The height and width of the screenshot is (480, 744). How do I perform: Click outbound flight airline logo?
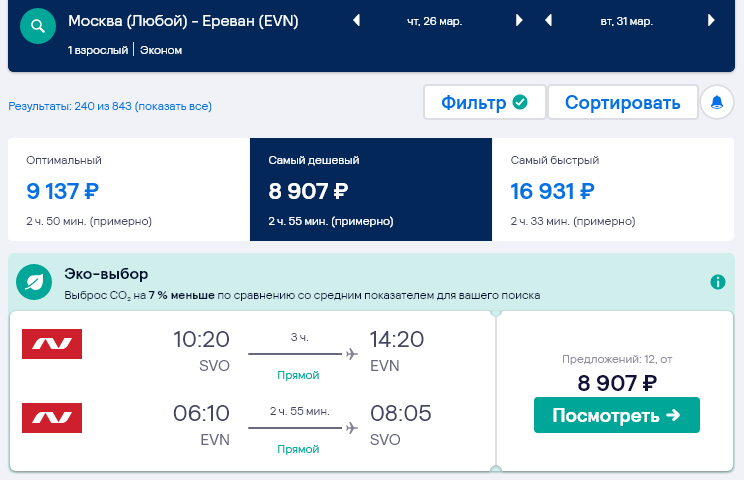coord(52,344)
